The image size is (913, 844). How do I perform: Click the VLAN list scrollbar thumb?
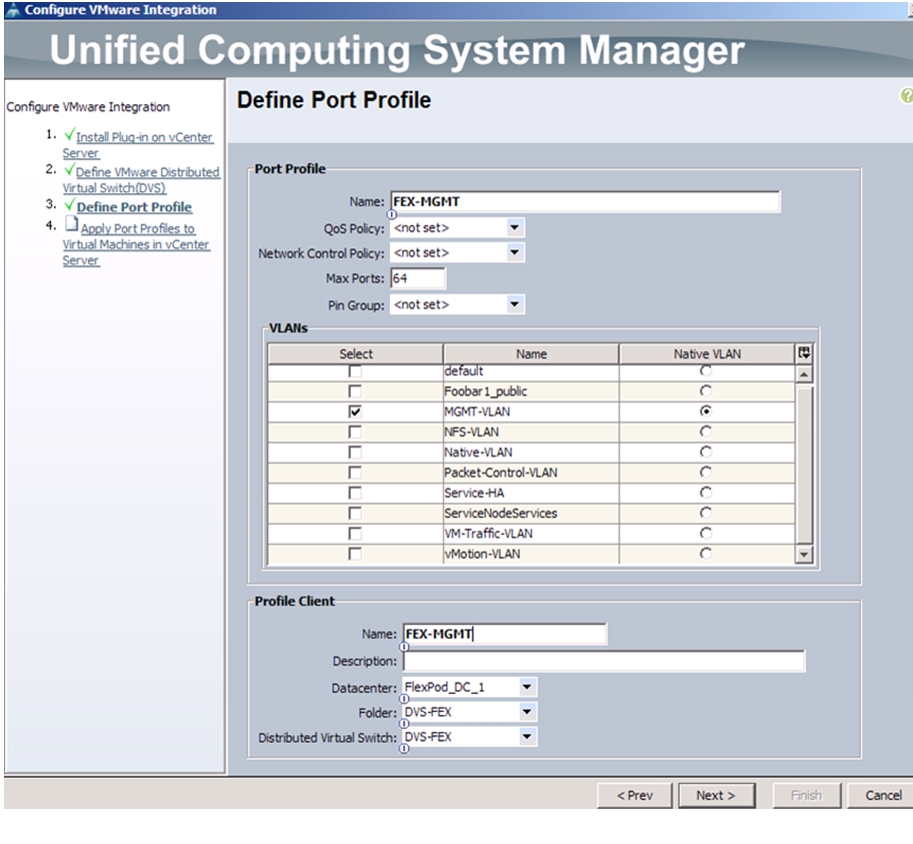tap(804, 464)
